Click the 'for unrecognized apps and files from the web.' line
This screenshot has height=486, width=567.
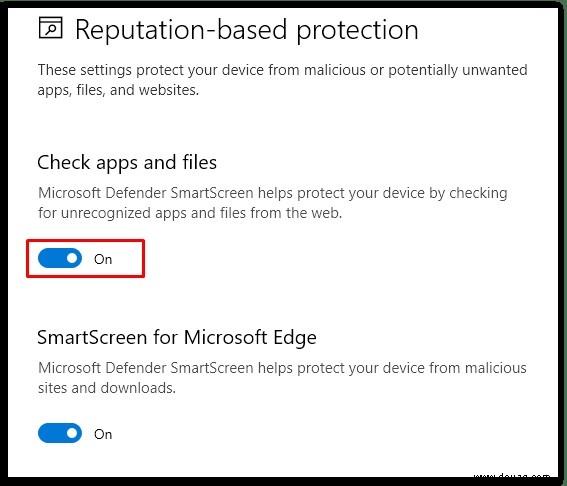click(x=190, y=213)
